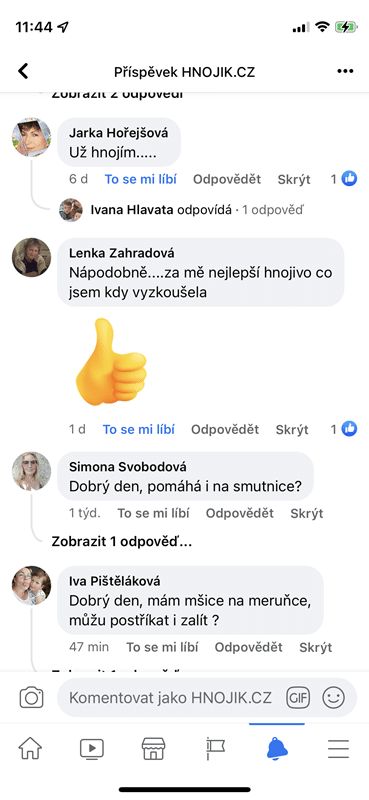Reply to Iva Pištěláková's comment via Odpovědět

[x=249, y=647]
